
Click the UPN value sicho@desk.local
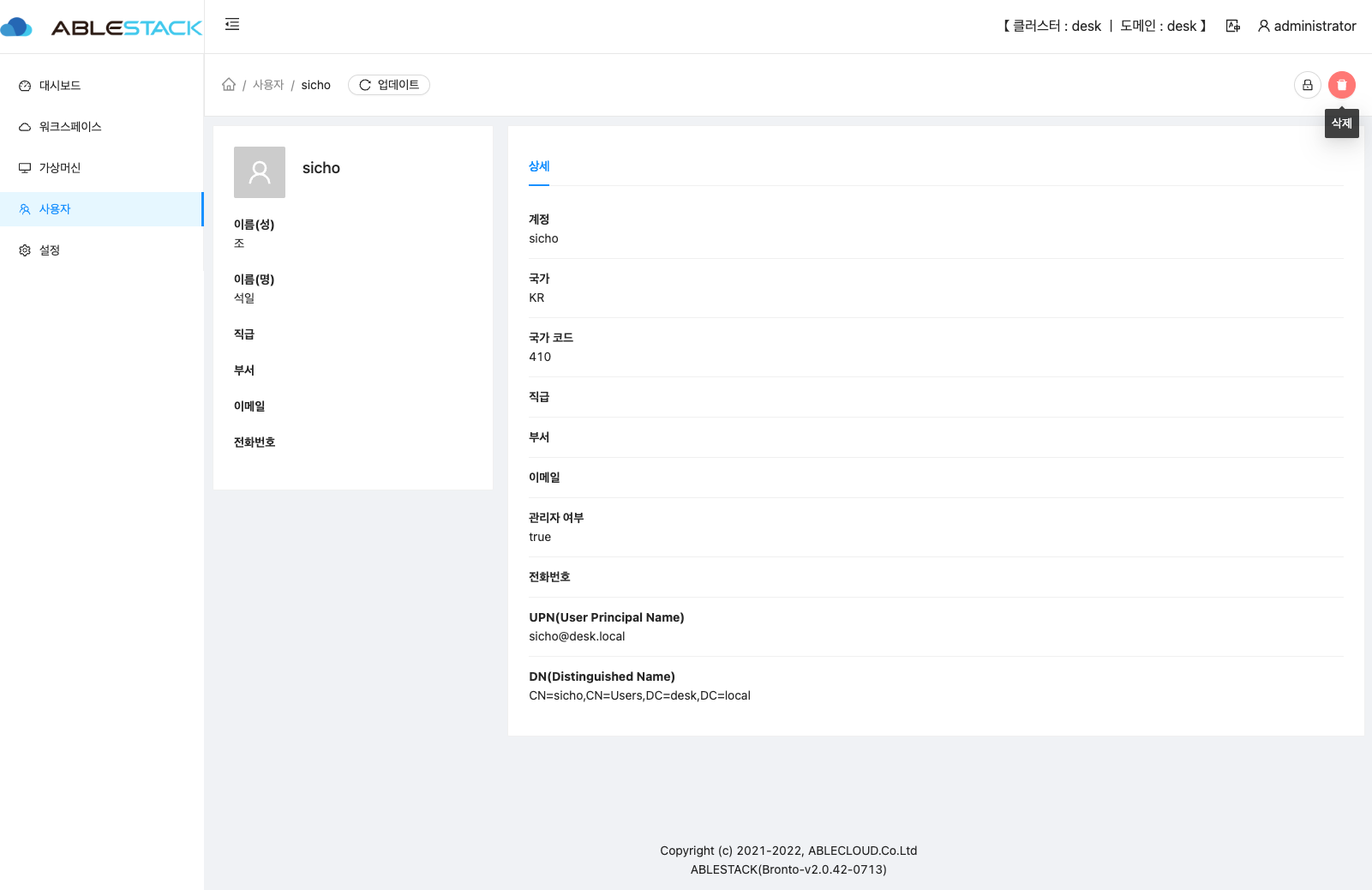click(x=577, y=636)
